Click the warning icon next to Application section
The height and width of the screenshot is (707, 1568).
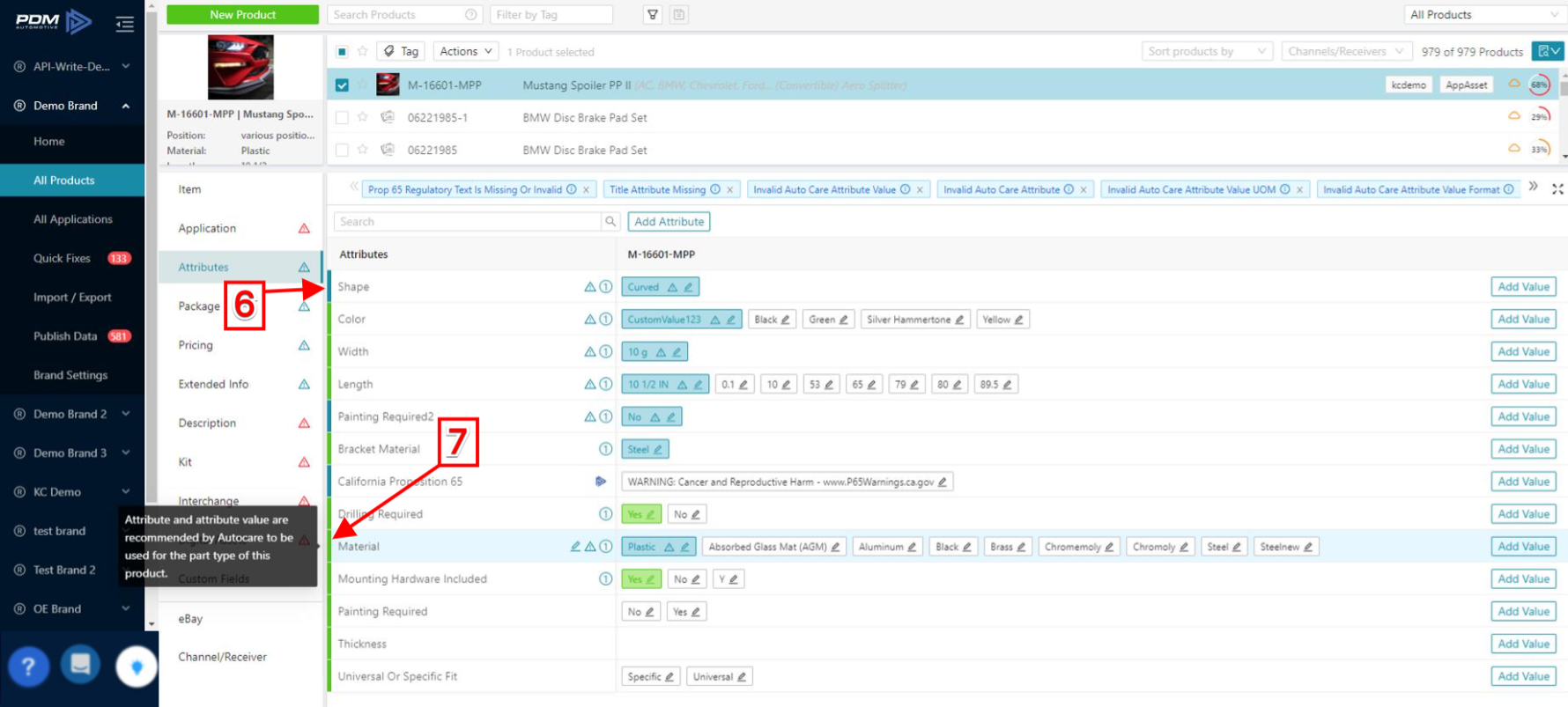tap(304, 228)
